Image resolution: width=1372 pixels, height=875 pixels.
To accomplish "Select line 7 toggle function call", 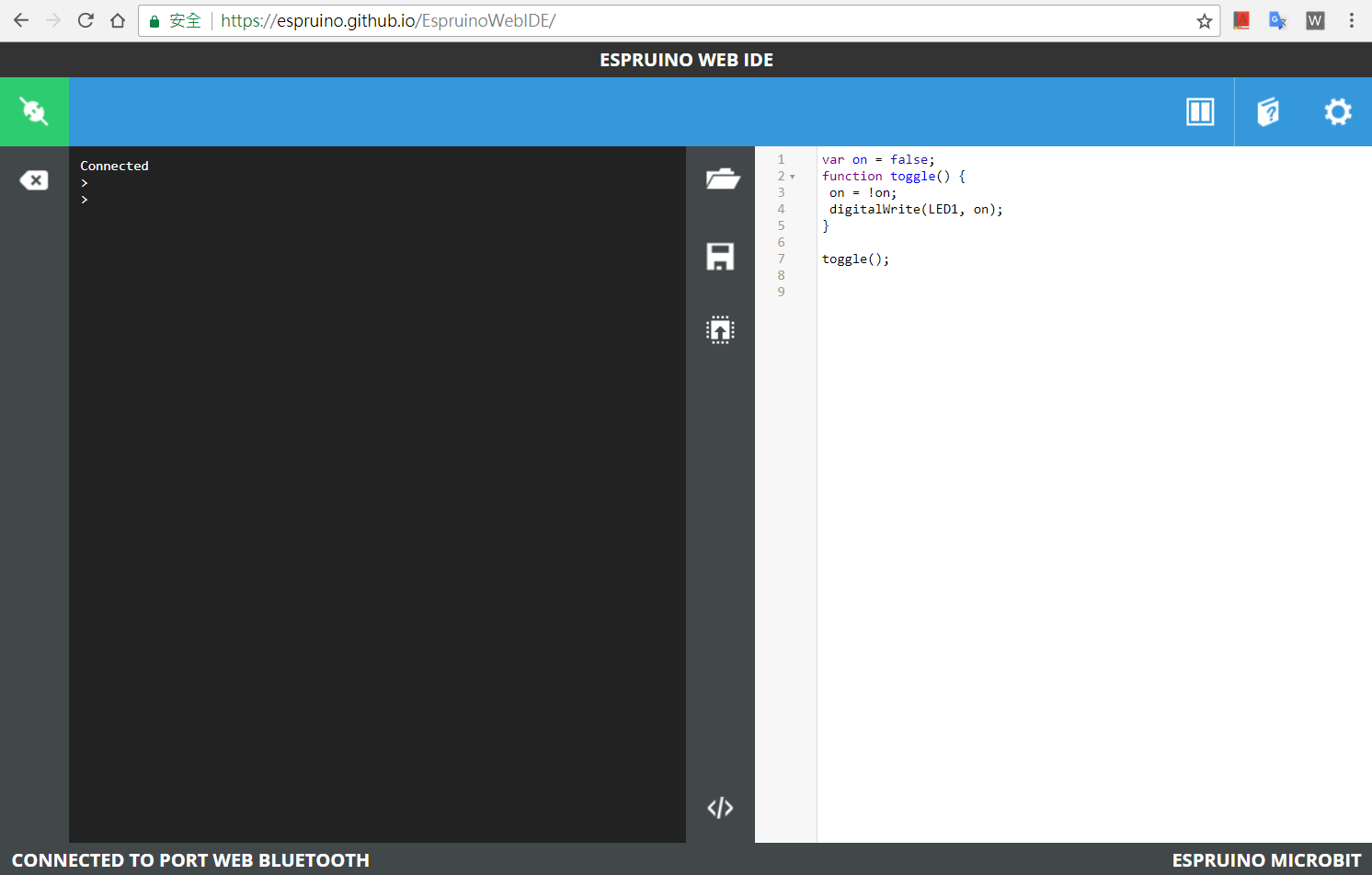I will [854, 259].
